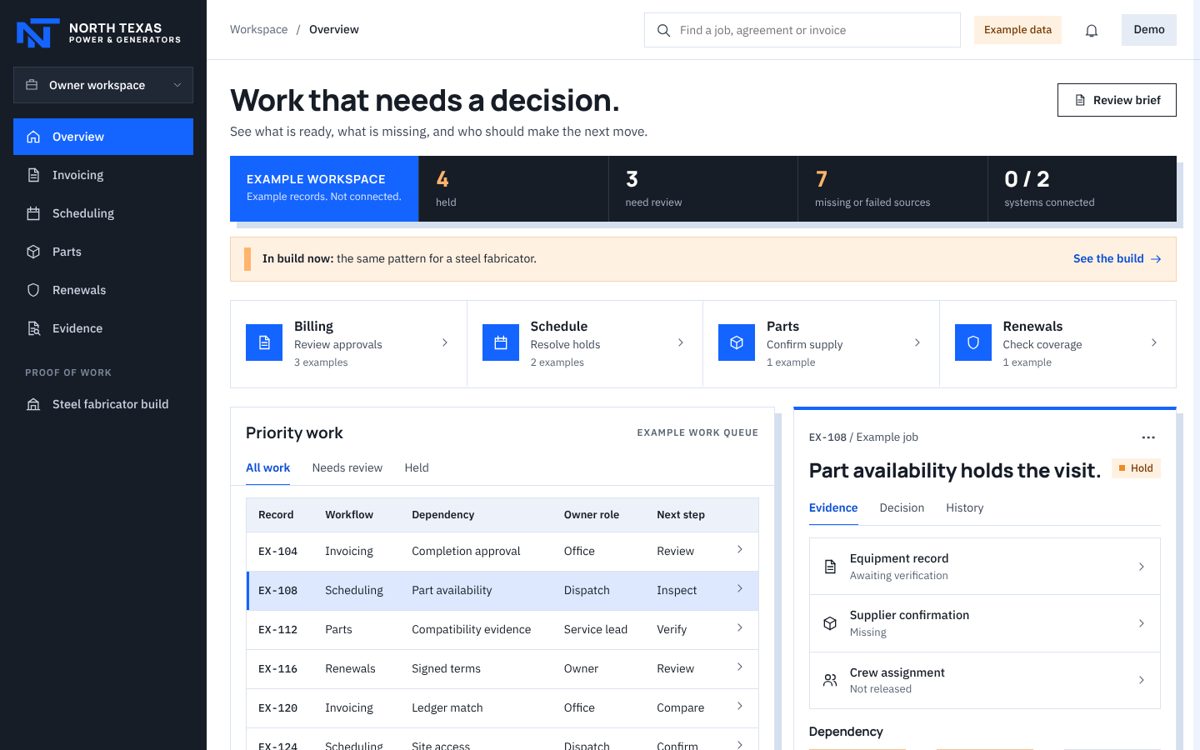Open the notifications bell

[x=1092, y=30]
